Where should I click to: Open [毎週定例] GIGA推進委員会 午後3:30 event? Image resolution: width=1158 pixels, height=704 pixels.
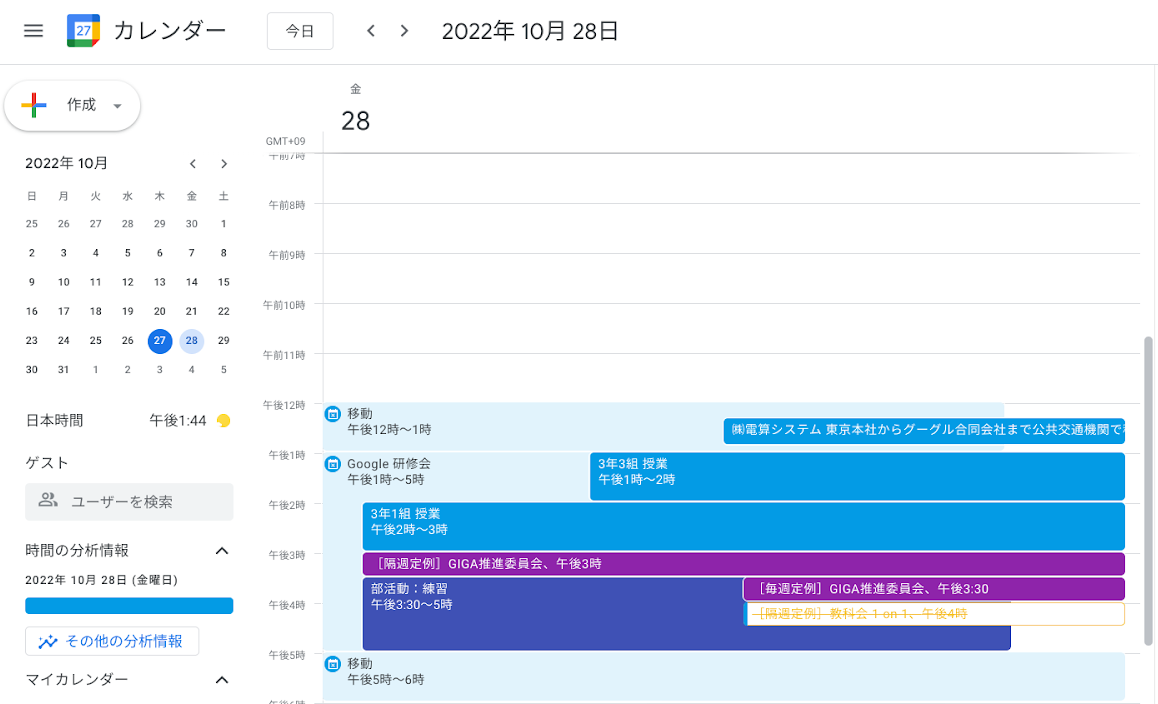point(934,589)
